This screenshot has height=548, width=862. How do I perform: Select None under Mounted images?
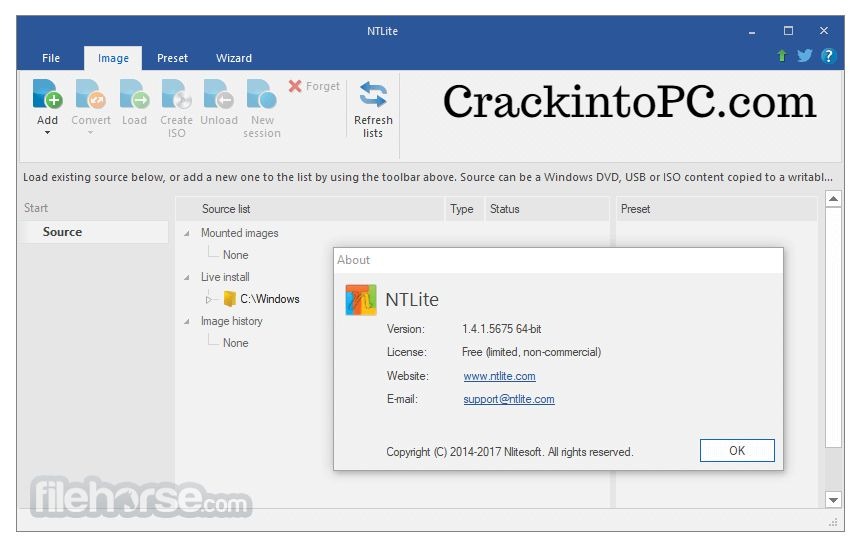pyautogui.click(x=235, y=255)
